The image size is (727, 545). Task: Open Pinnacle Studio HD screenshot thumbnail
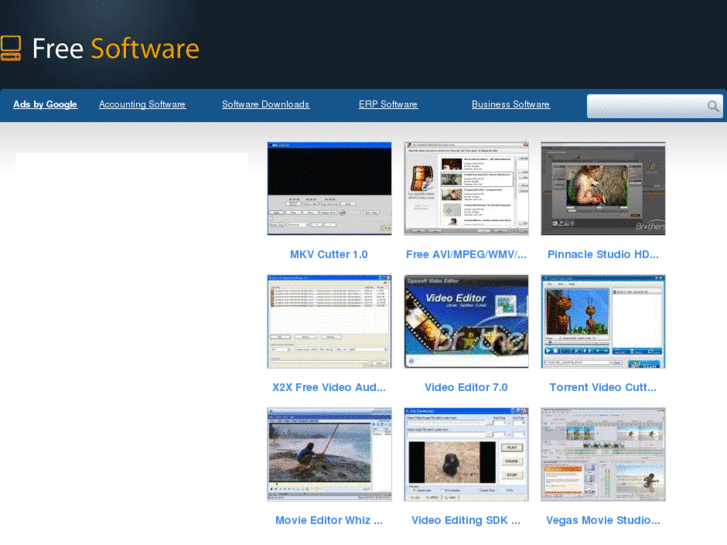click(x=603, y=188)
